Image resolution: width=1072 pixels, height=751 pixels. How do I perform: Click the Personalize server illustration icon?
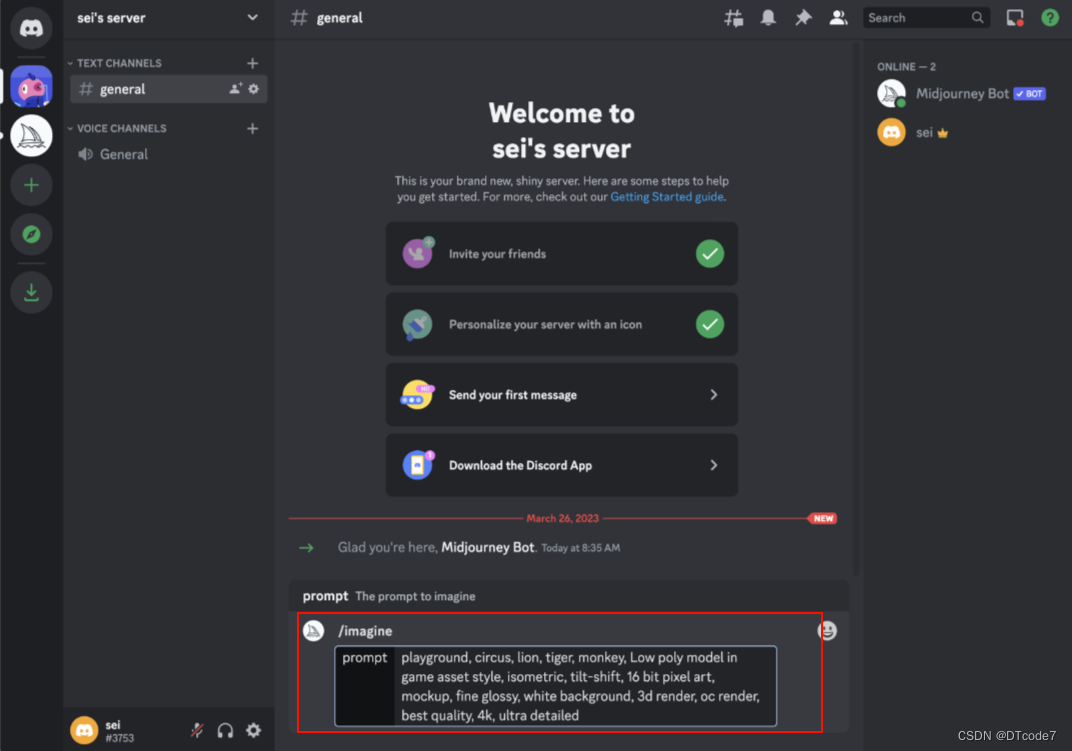click(x=417, y=324)
